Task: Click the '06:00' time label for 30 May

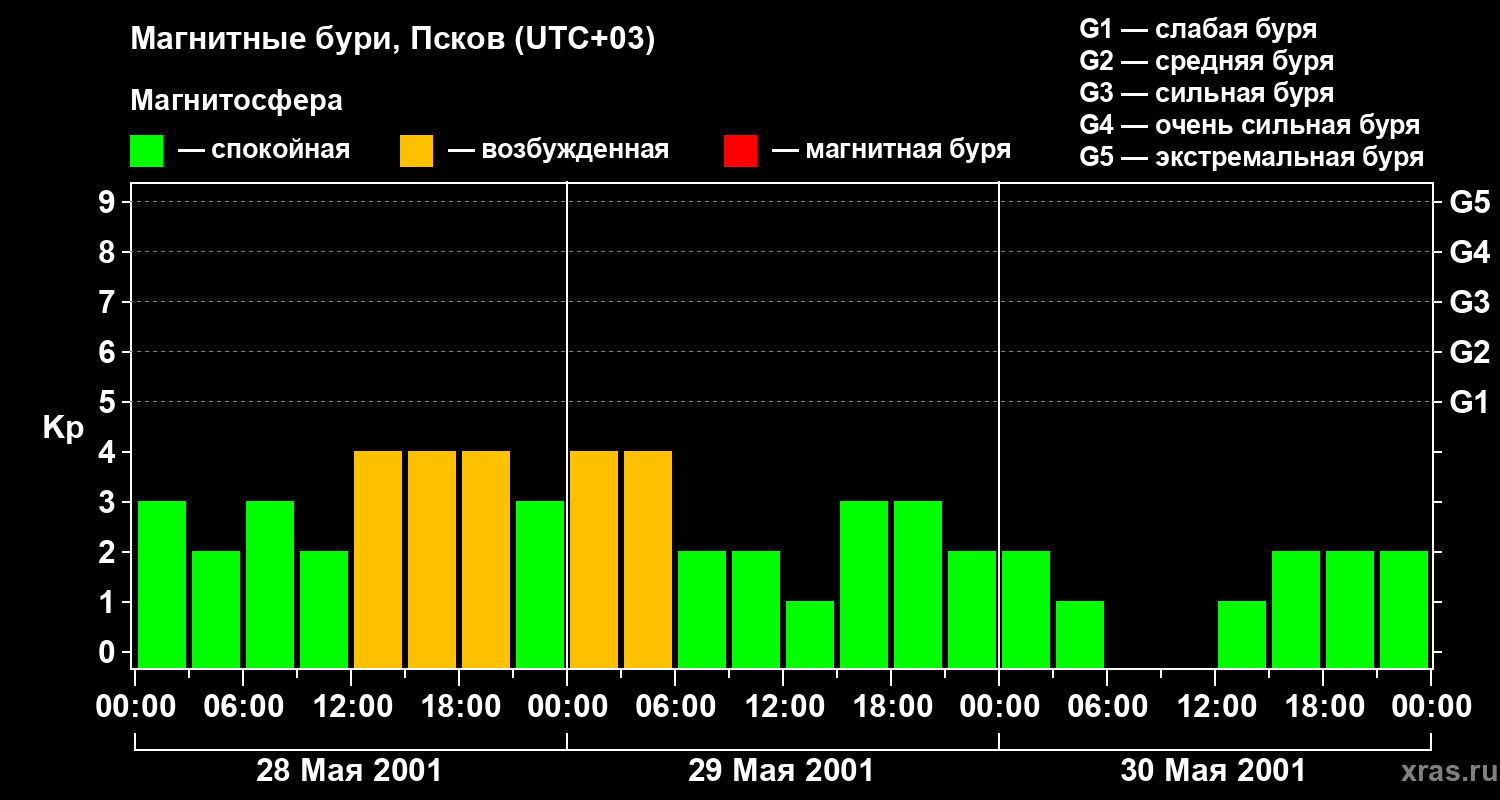Action: pos(1108,707)
